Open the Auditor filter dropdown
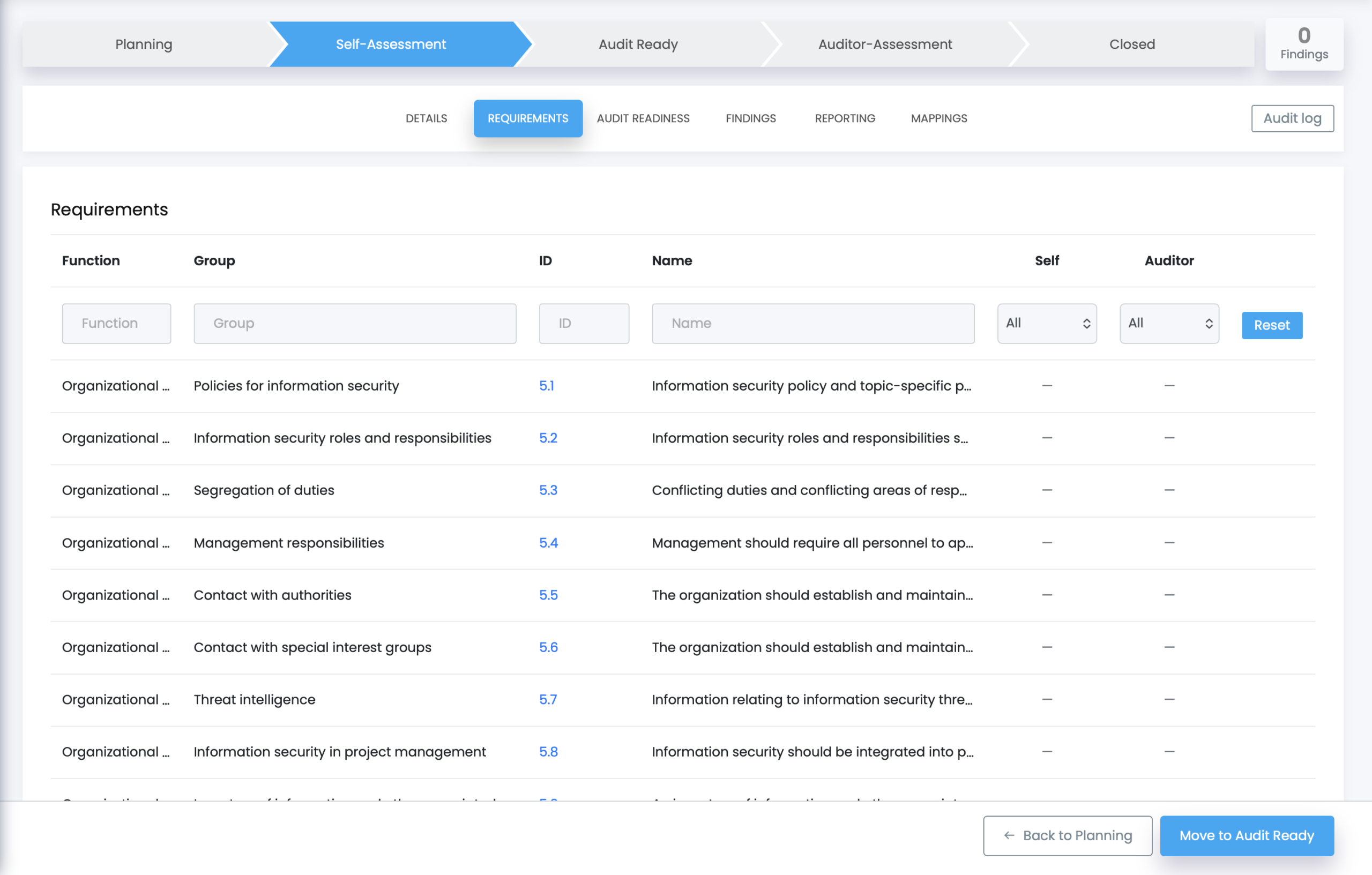 pyautogui.click(x=1169, y=323)
